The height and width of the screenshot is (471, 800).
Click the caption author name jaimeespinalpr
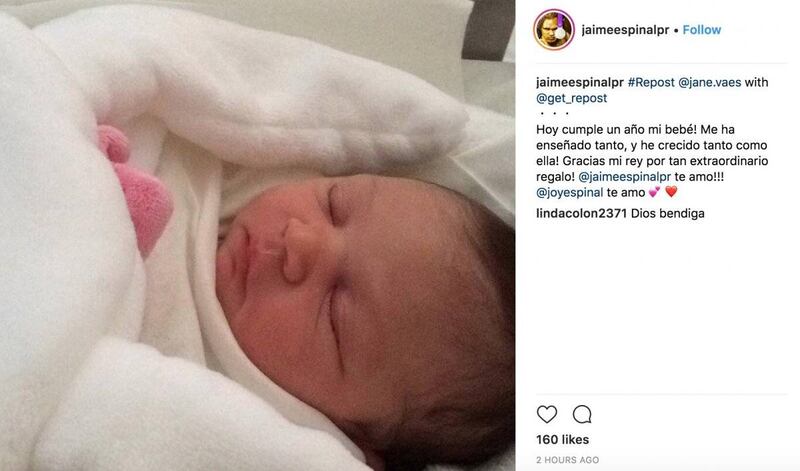tap(580, 82)
